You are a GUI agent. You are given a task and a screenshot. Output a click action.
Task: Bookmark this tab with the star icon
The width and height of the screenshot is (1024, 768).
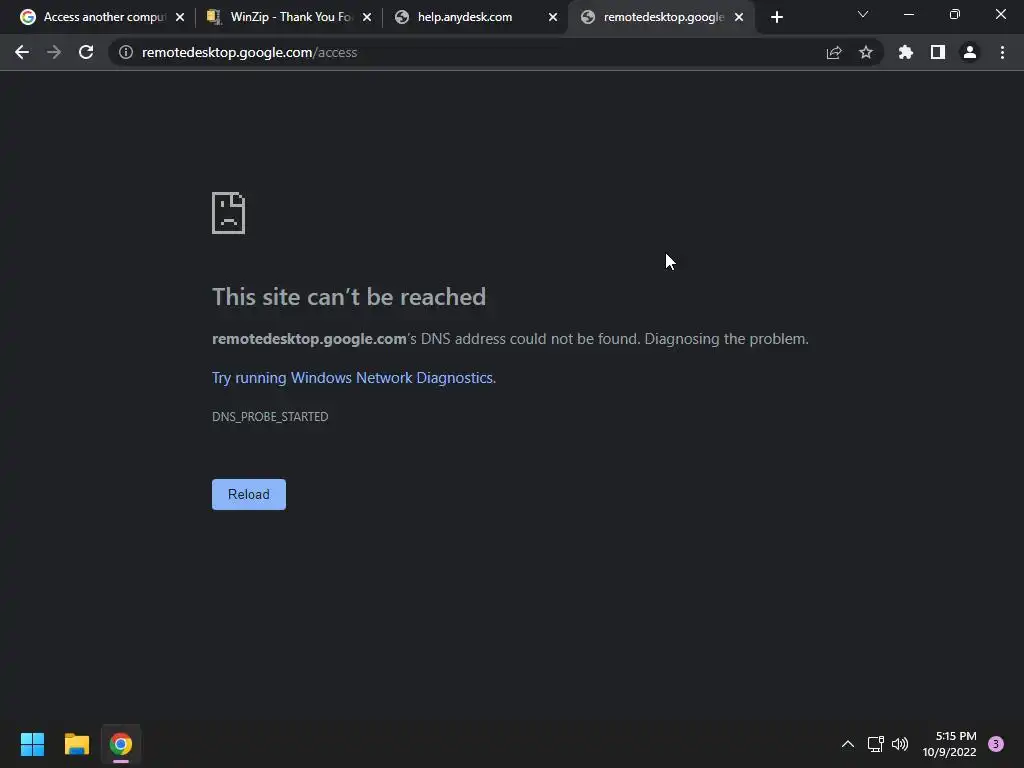coord(866,52)
